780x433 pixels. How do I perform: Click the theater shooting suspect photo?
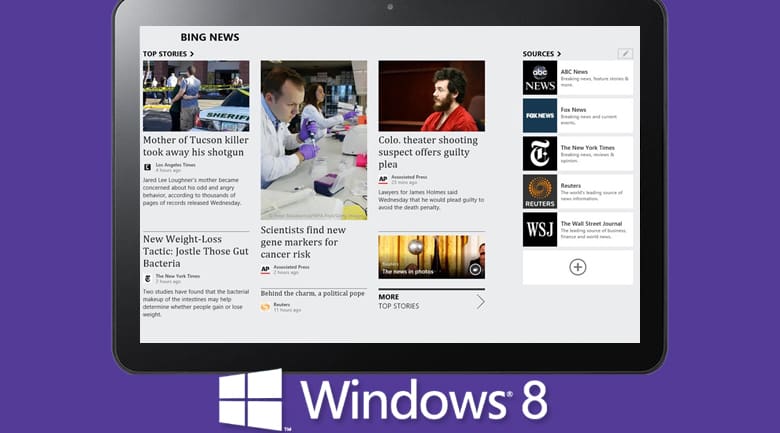pyautogui.click(x=431, y=96)
